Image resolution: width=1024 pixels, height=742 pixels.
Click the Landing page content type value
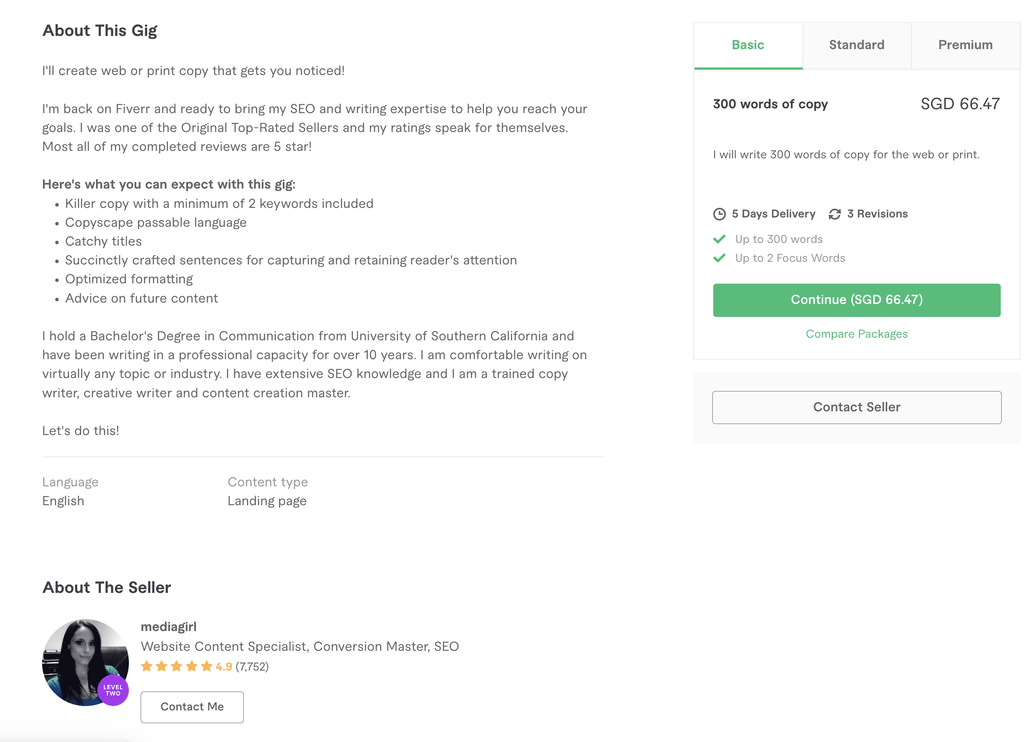click(x=267, y=501)
